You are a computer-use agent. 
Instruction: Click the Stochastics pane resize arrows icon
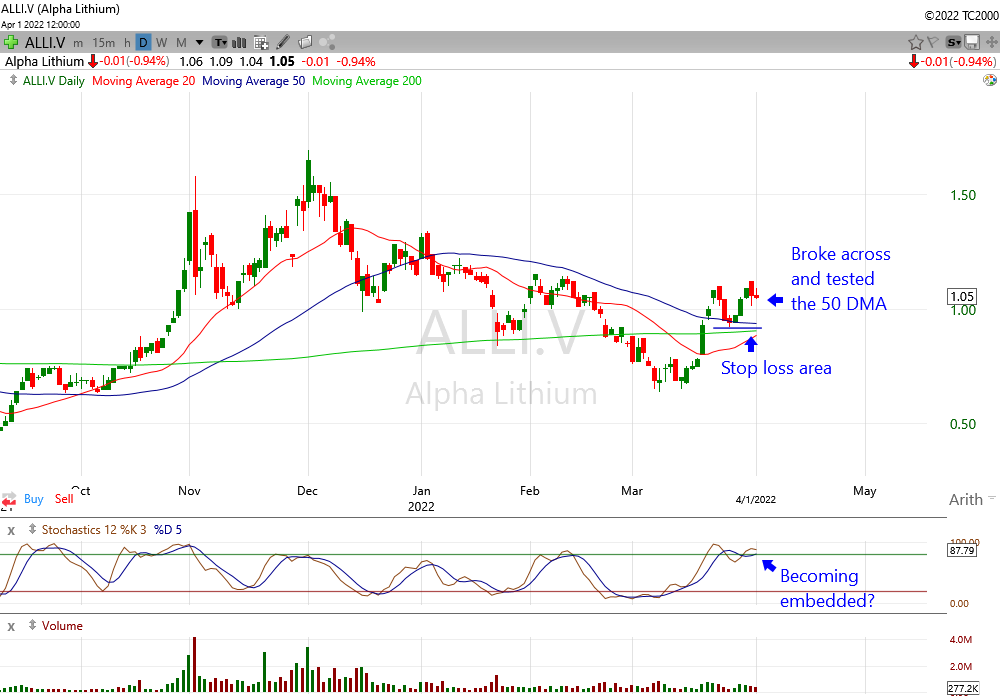(32, 529)
